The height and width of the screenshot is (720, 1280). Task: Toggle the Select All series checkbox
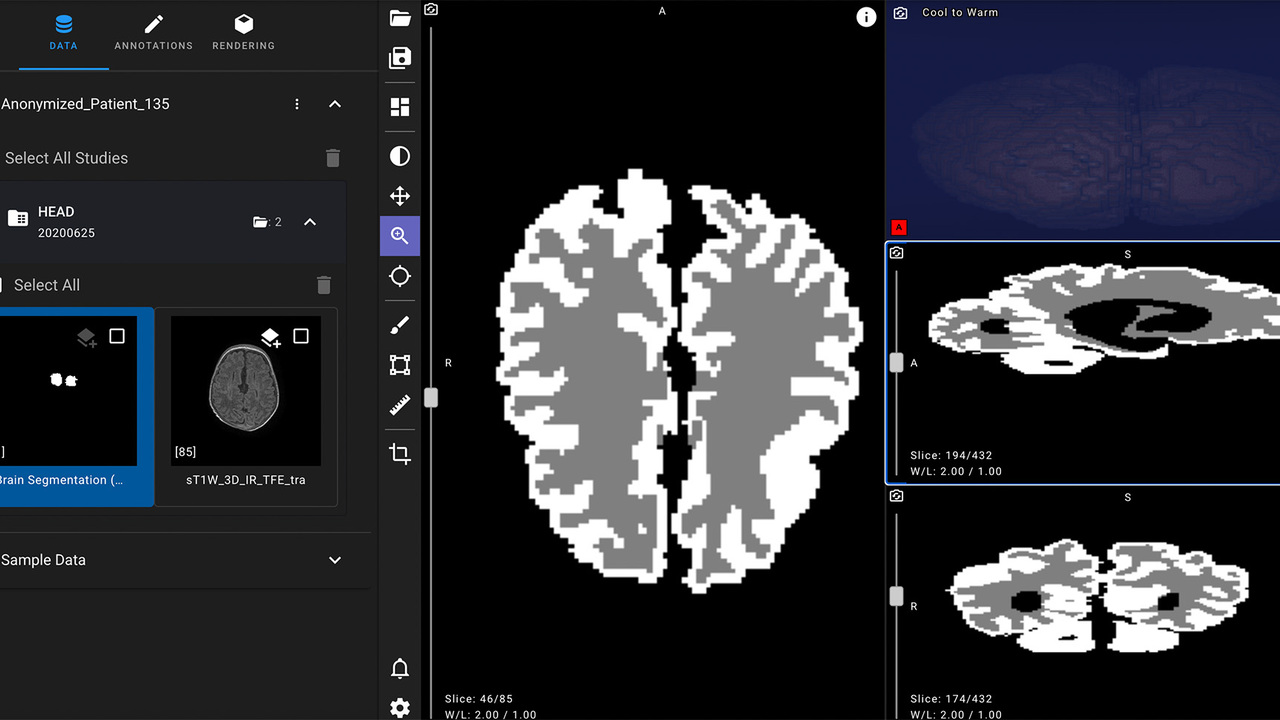(x=3, y=285)
